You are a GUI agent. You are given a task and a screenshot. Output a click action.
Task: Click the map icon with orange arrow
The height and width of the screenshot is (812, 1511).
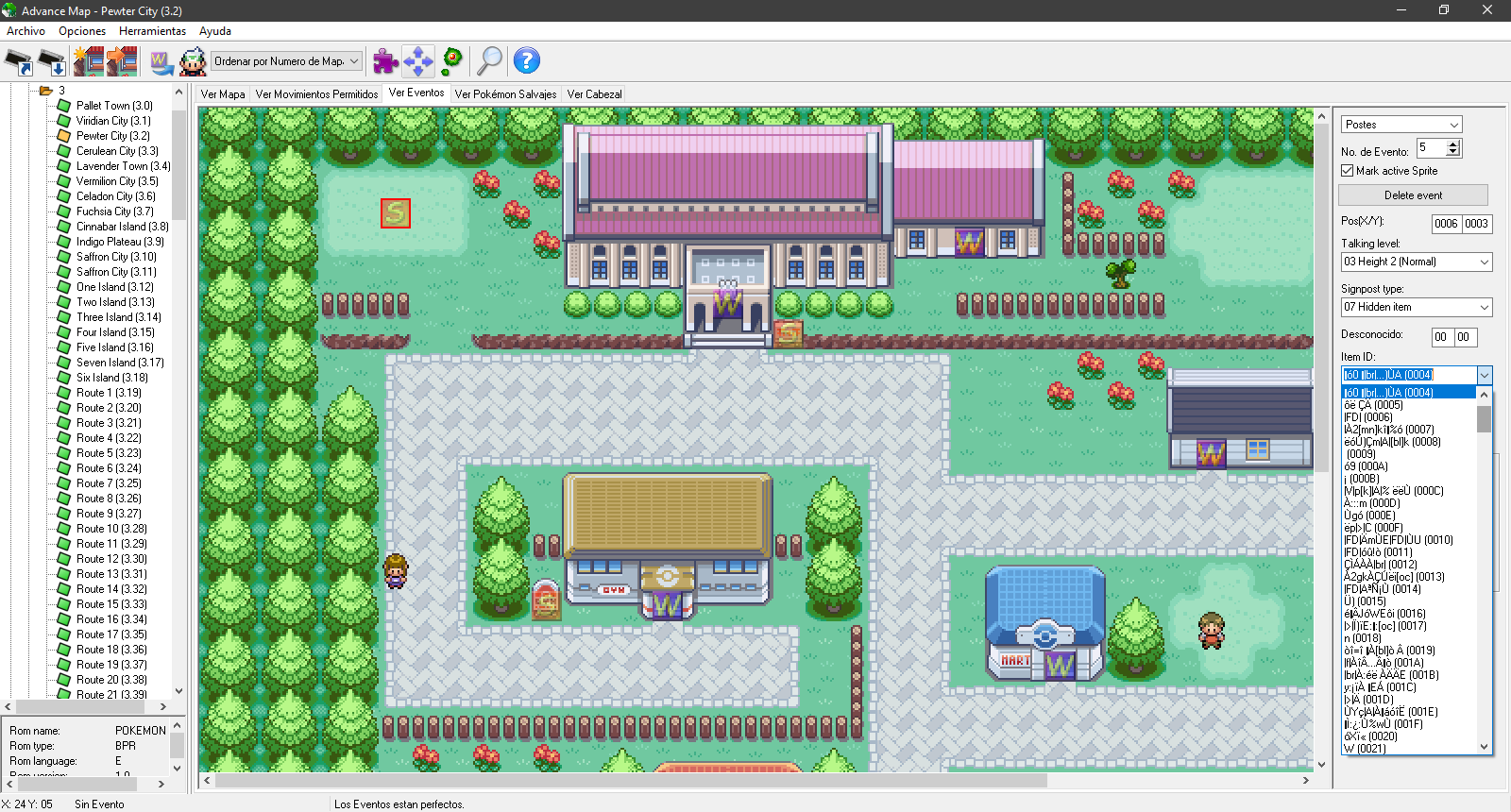(x=122, y=62)
